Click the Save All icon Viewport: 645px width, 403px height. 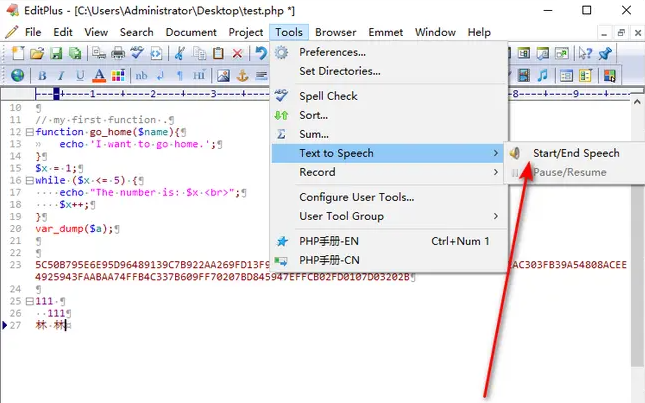tap(75, 53)
